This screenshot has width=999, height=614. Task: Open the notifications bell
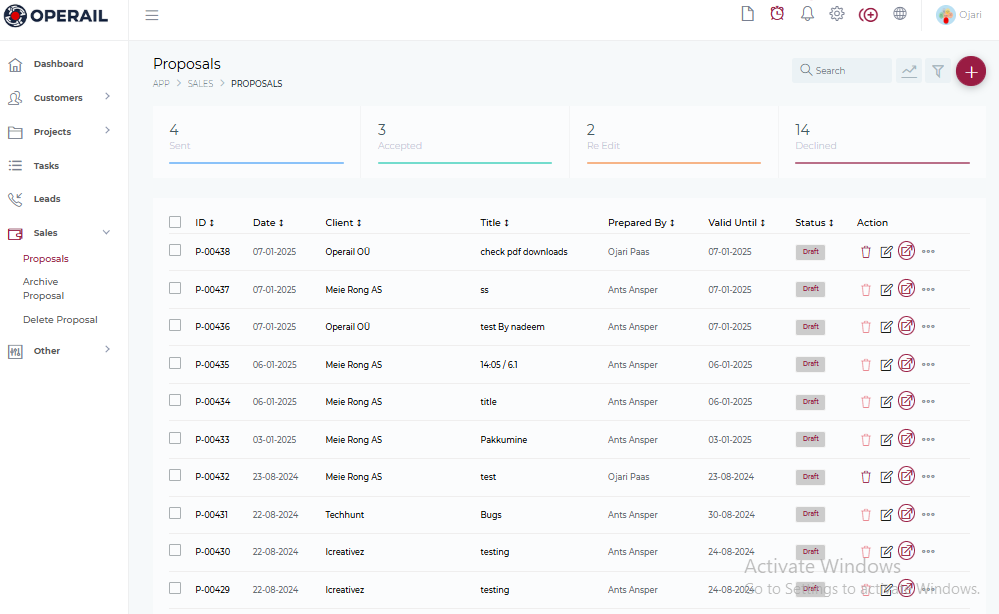click(807, 14)
